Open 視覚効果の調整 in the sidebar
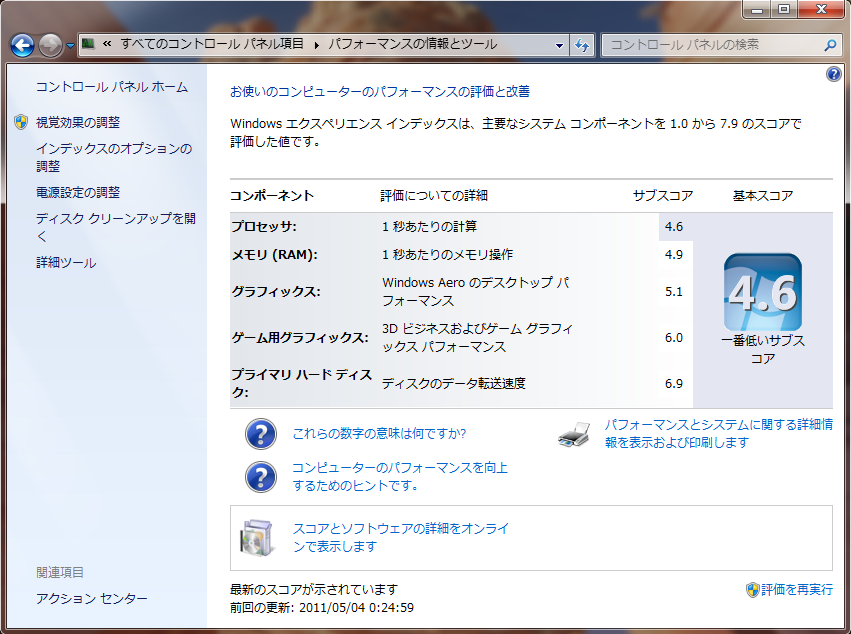 pos(78,122)
